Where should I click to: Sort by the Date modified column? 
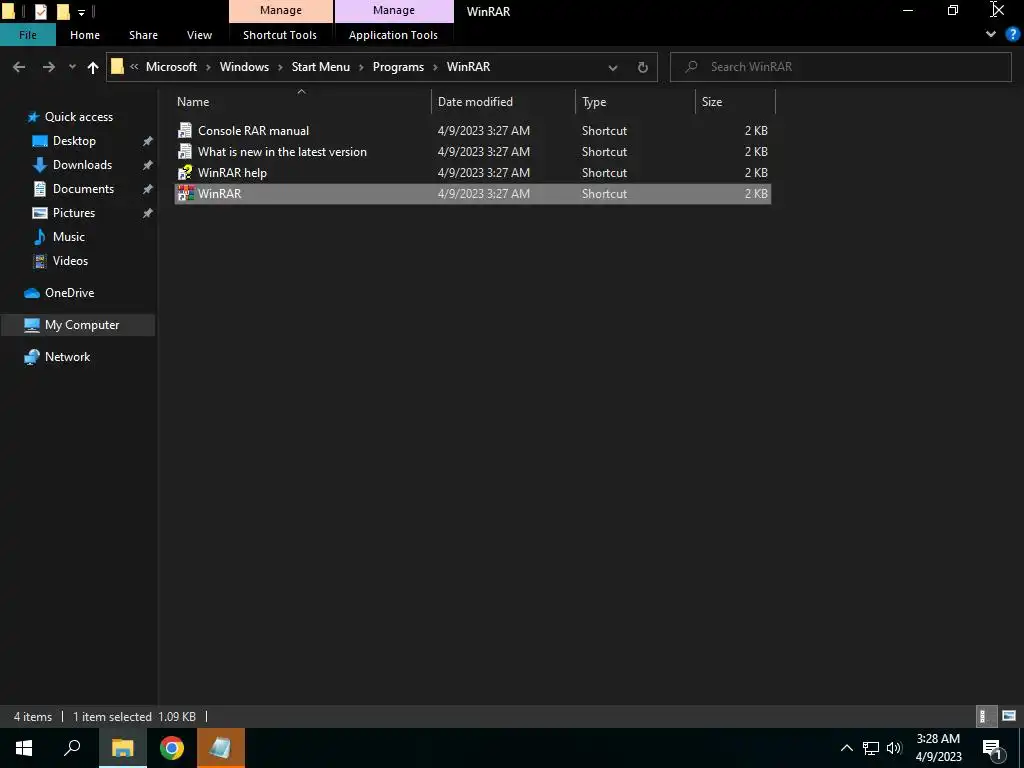coord(475,102)
